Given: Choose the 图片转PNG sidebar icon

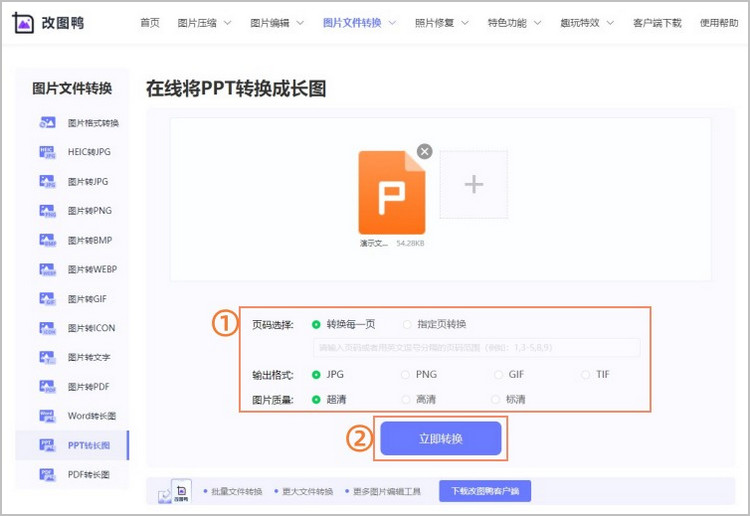Looking at the screenshot, I should [47, 211].
